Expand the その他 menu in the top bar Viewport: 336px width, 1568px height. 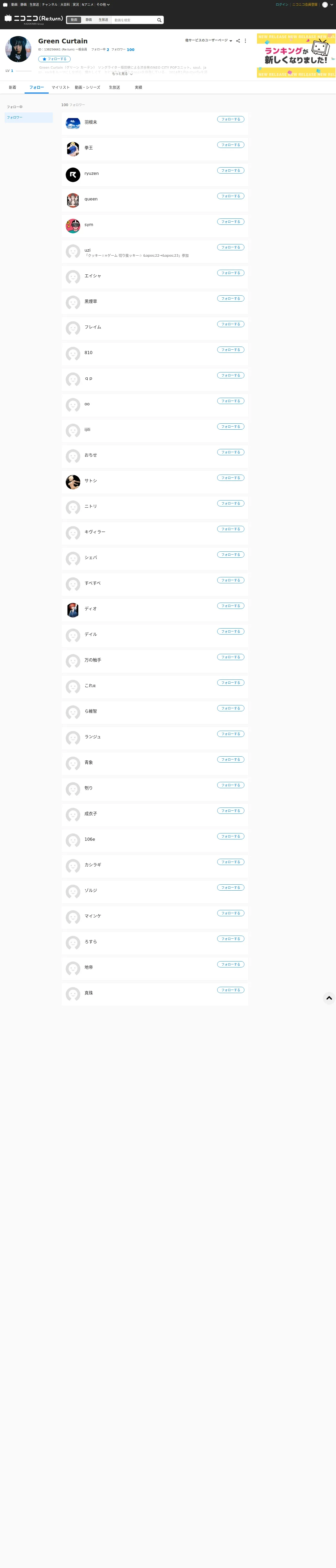click(x=103, y=4)
